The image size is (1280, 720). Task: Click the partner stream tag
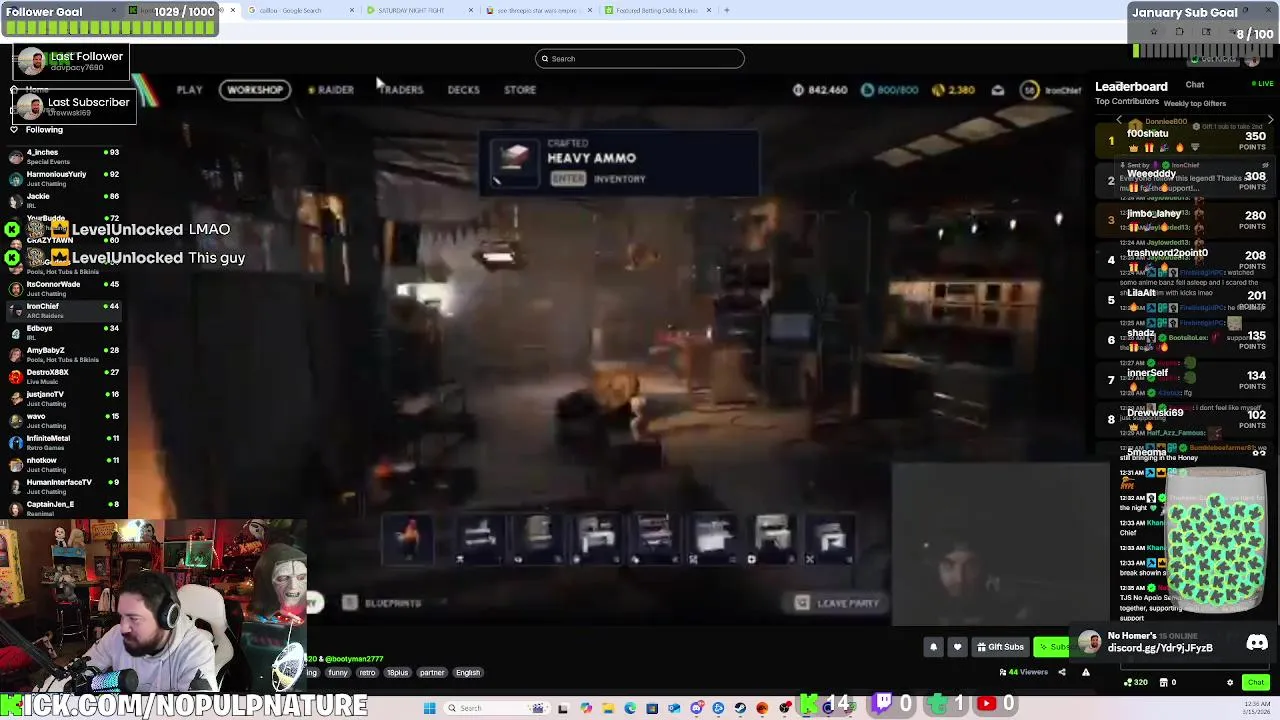pos(432,673)
